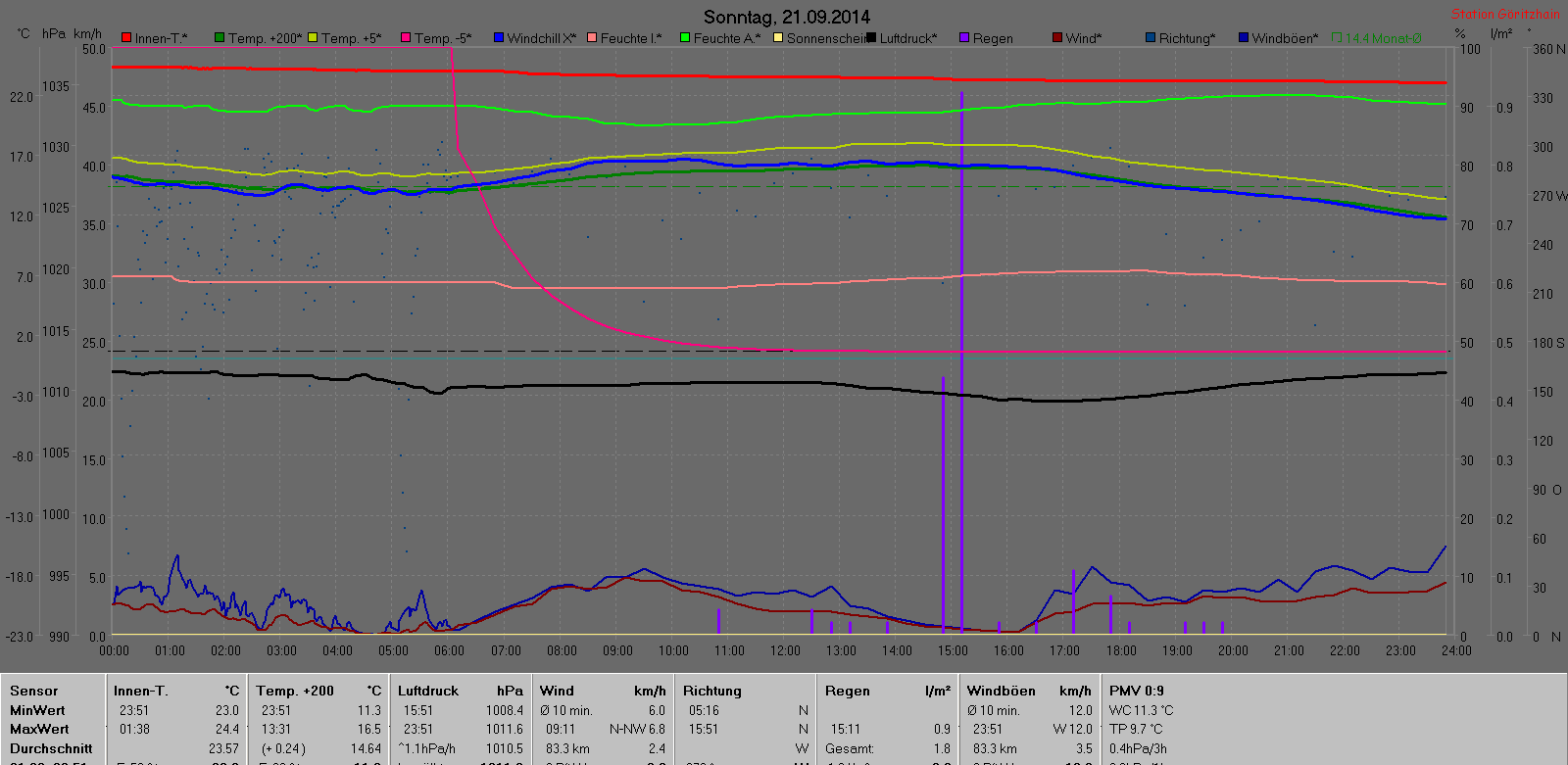Click the 12:00 time axis tick

point(785,650)
